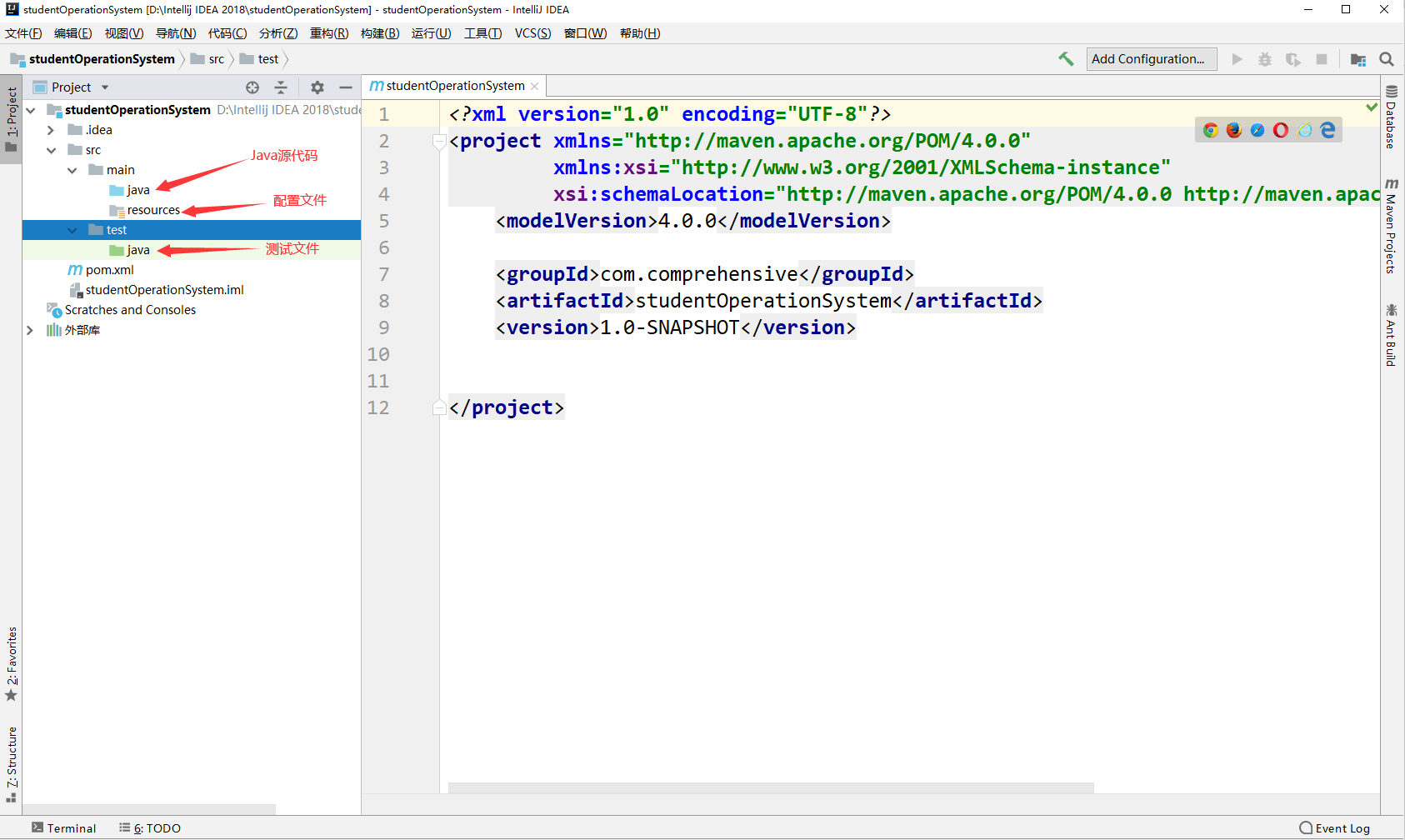
Task: Click the Collapse All icon in Project panel
Action: (x=281, y=87)
